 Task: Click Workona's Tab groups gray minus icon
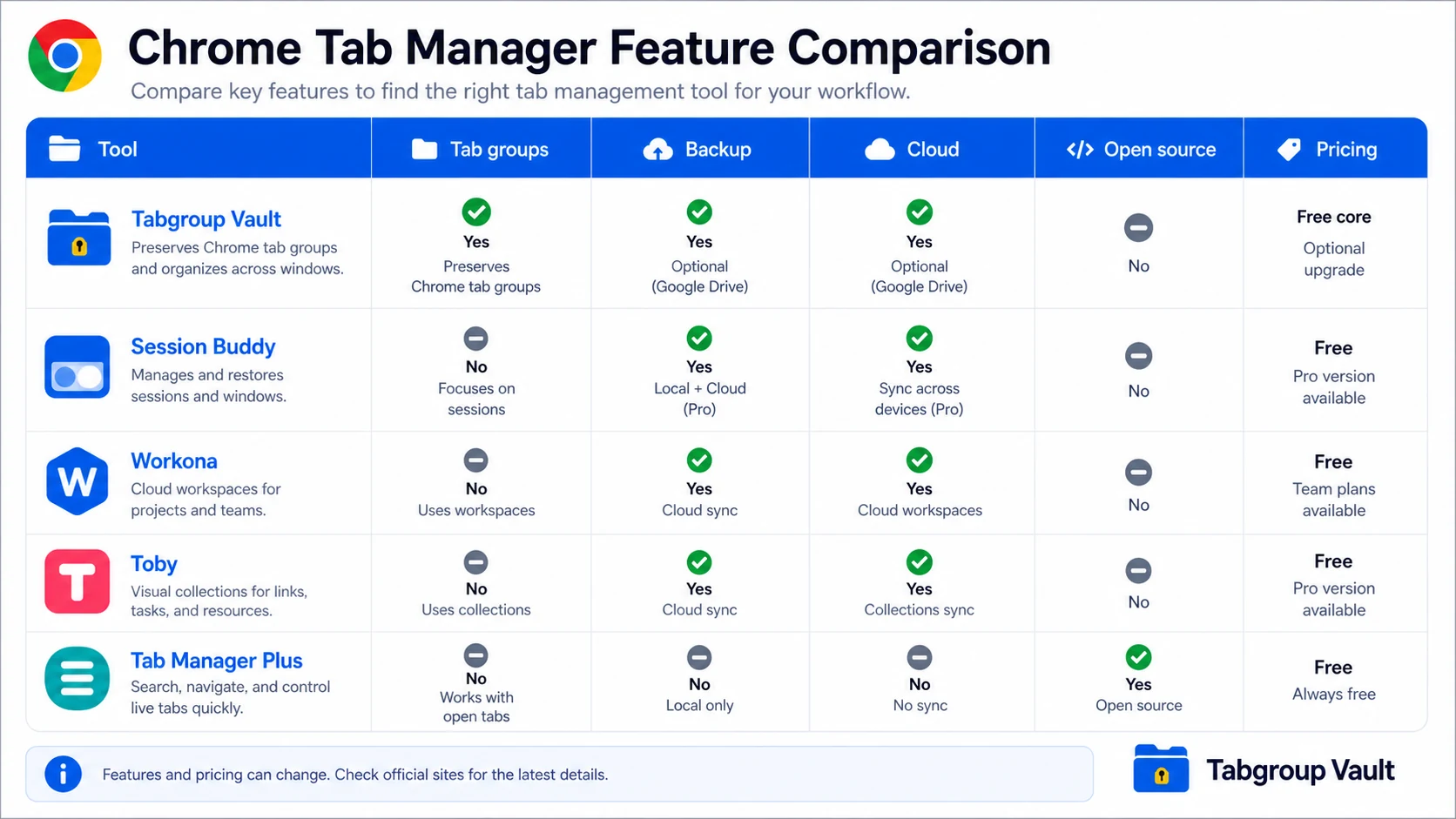coord(475,460)
